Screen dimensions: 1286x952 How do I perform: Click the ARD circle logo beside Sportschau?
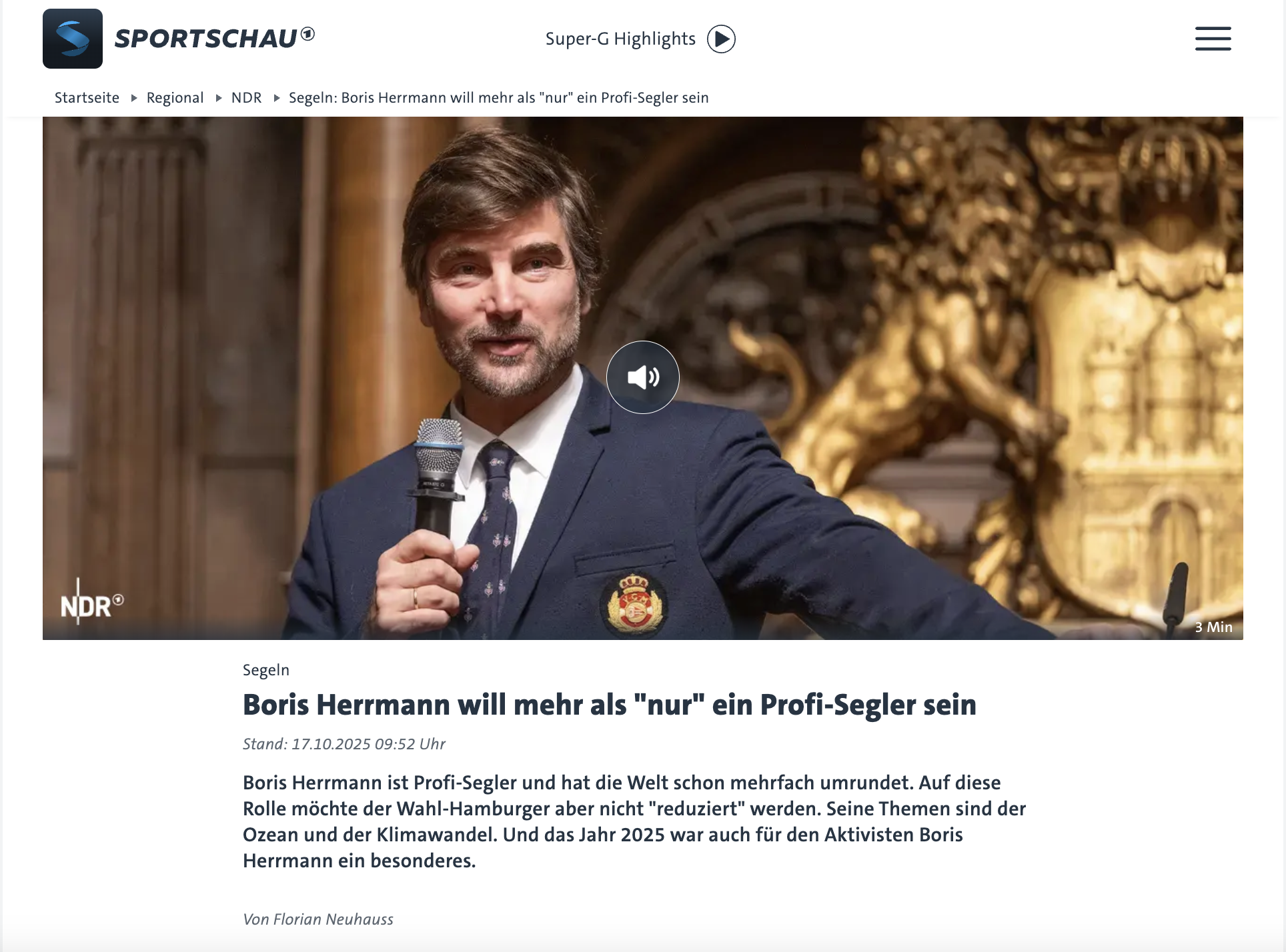click(307, 33)
